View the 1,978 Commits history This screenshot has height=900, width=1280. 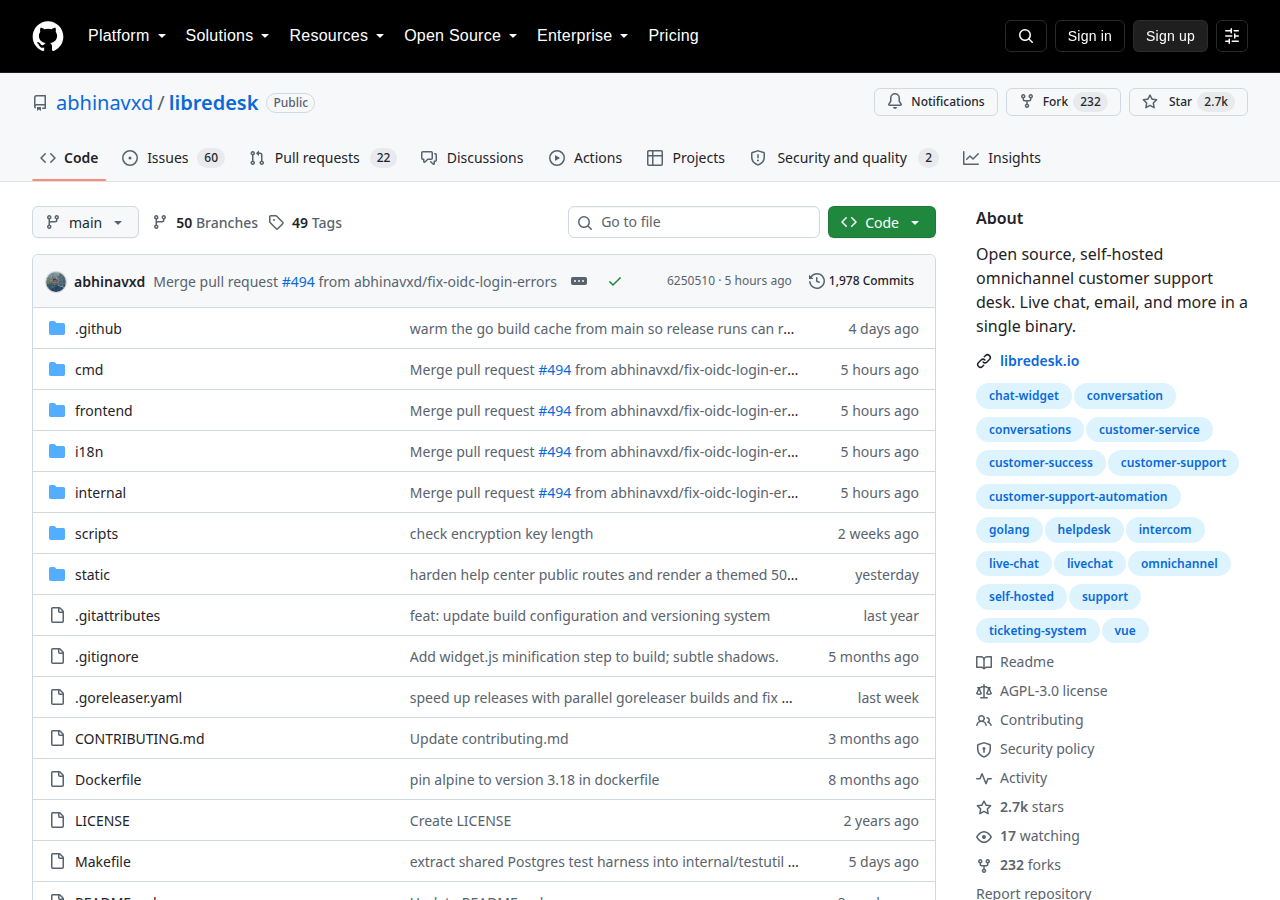pos(861,281)
